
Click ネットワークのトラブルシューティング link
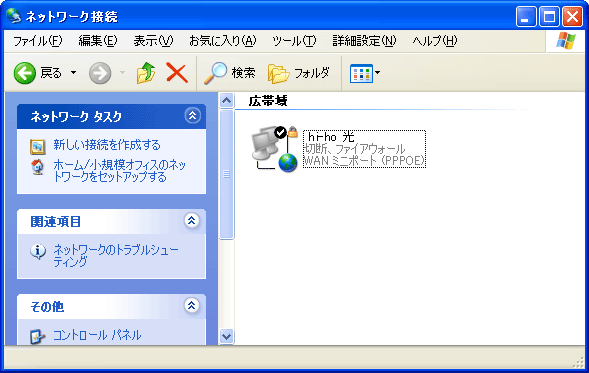(116, 255)
